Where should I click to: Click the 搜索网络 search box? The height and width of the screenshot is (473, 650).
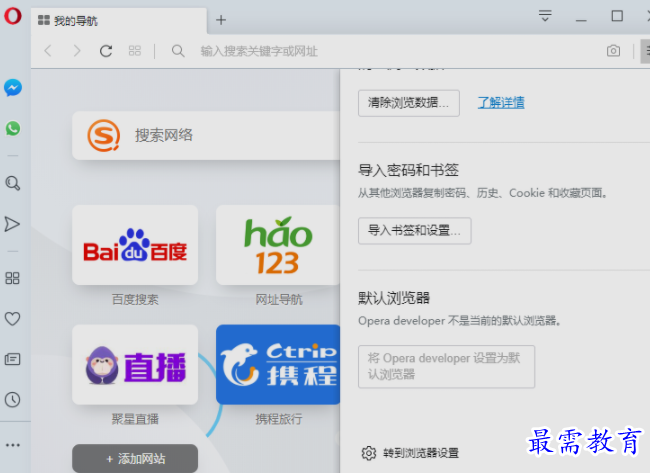[x=206, y=136]
